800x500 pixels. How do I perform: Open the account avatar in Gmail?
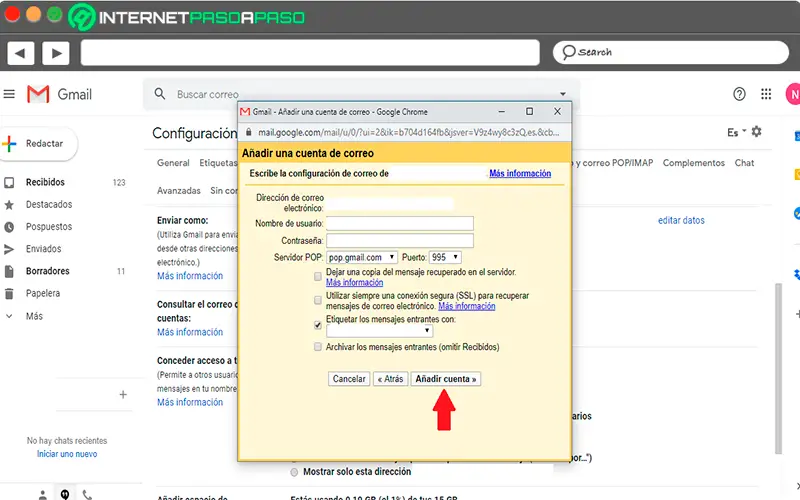pyautogui.click(x=793, y=94)
